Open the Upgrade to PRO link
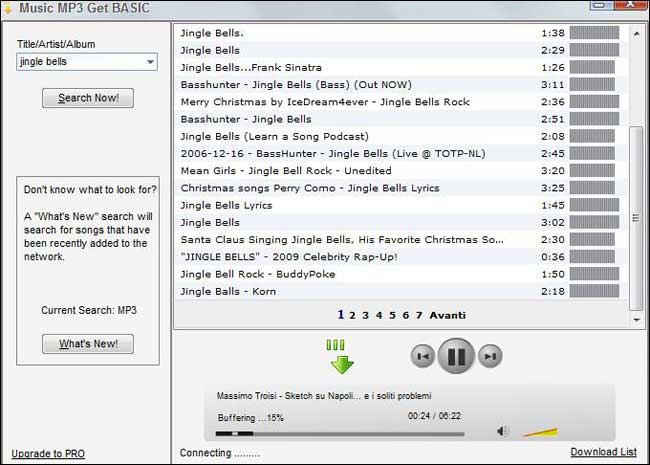650x465 pixels. click(48, 454)
